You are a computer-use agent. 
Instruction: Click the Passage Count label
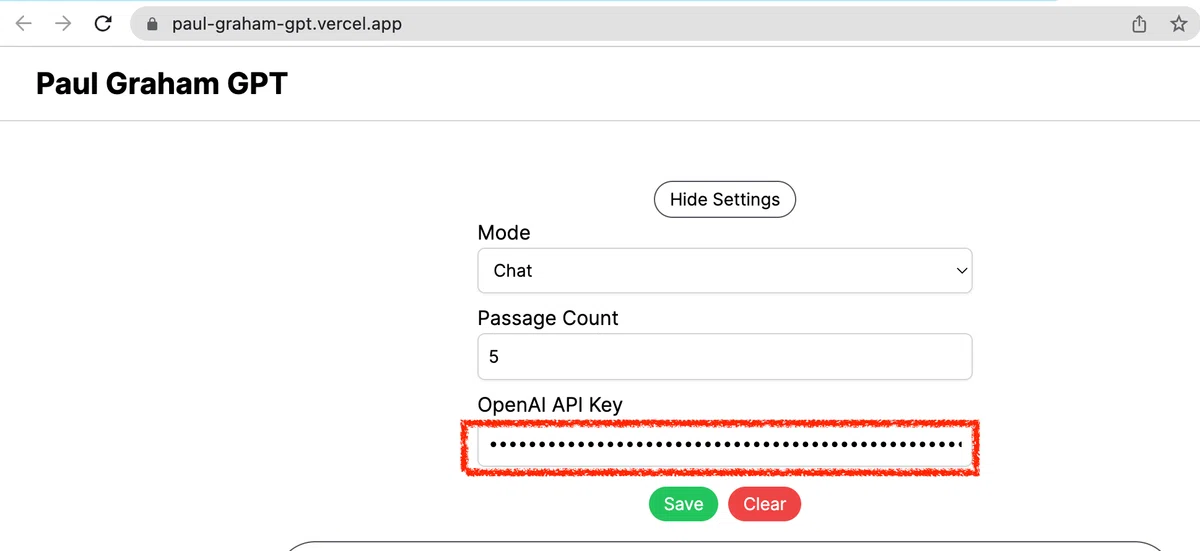point(548,318)
